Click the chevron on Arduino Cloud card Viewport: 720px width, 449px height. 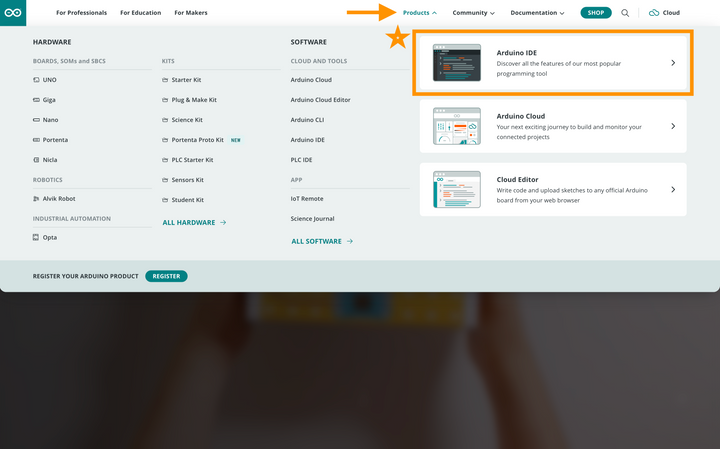673,126
